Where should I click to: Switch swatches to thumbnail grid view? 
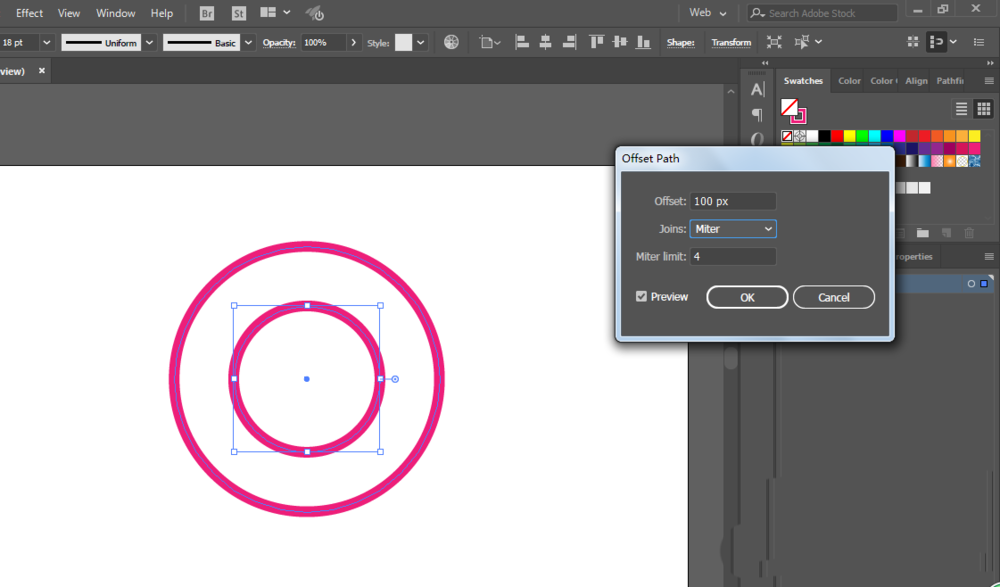pyautogui.click(x=983, y=109)
